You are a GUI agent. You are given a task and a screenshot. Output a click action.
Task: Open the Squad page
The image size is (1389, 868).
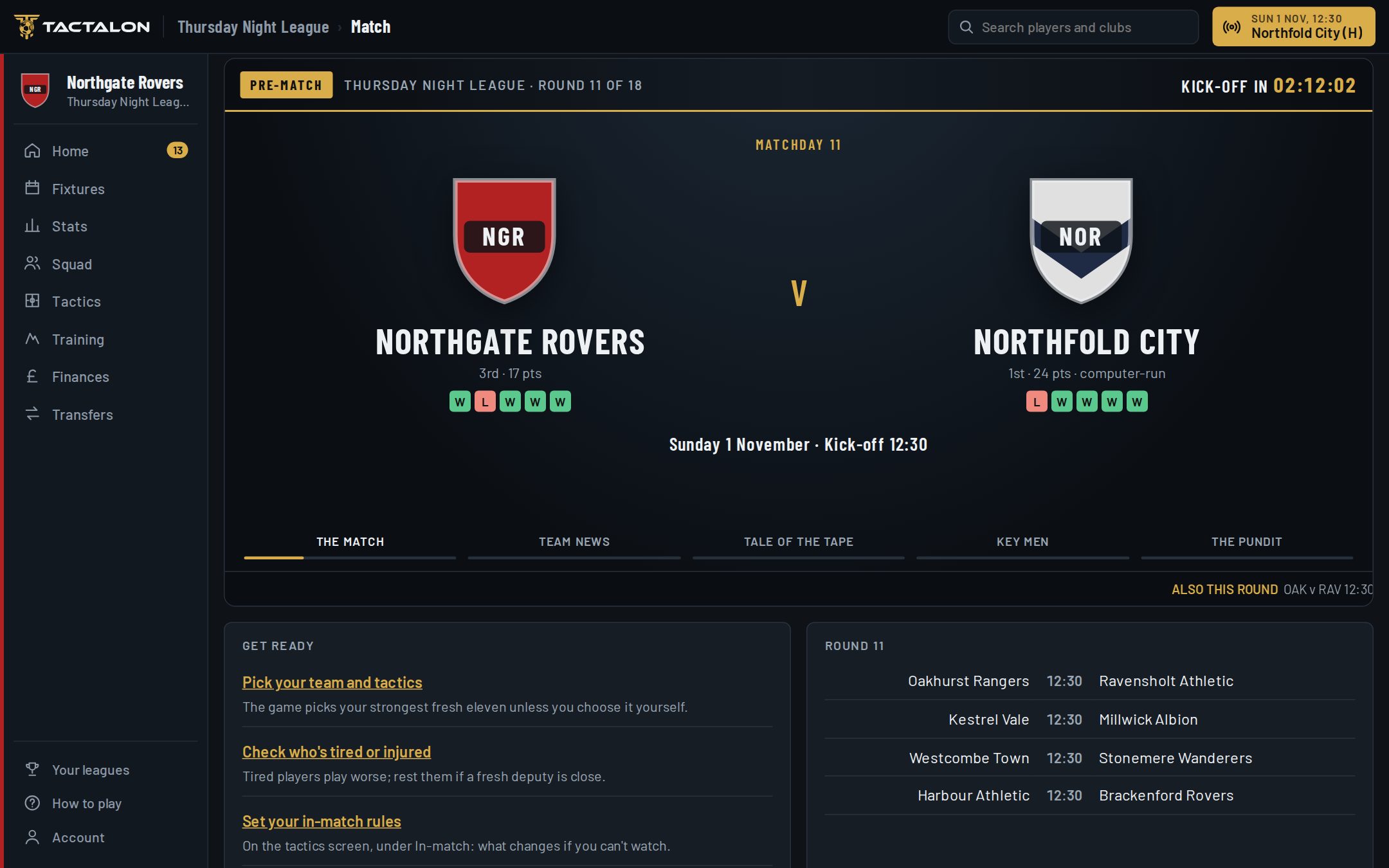pyautogui.click(x=105, y=264)
